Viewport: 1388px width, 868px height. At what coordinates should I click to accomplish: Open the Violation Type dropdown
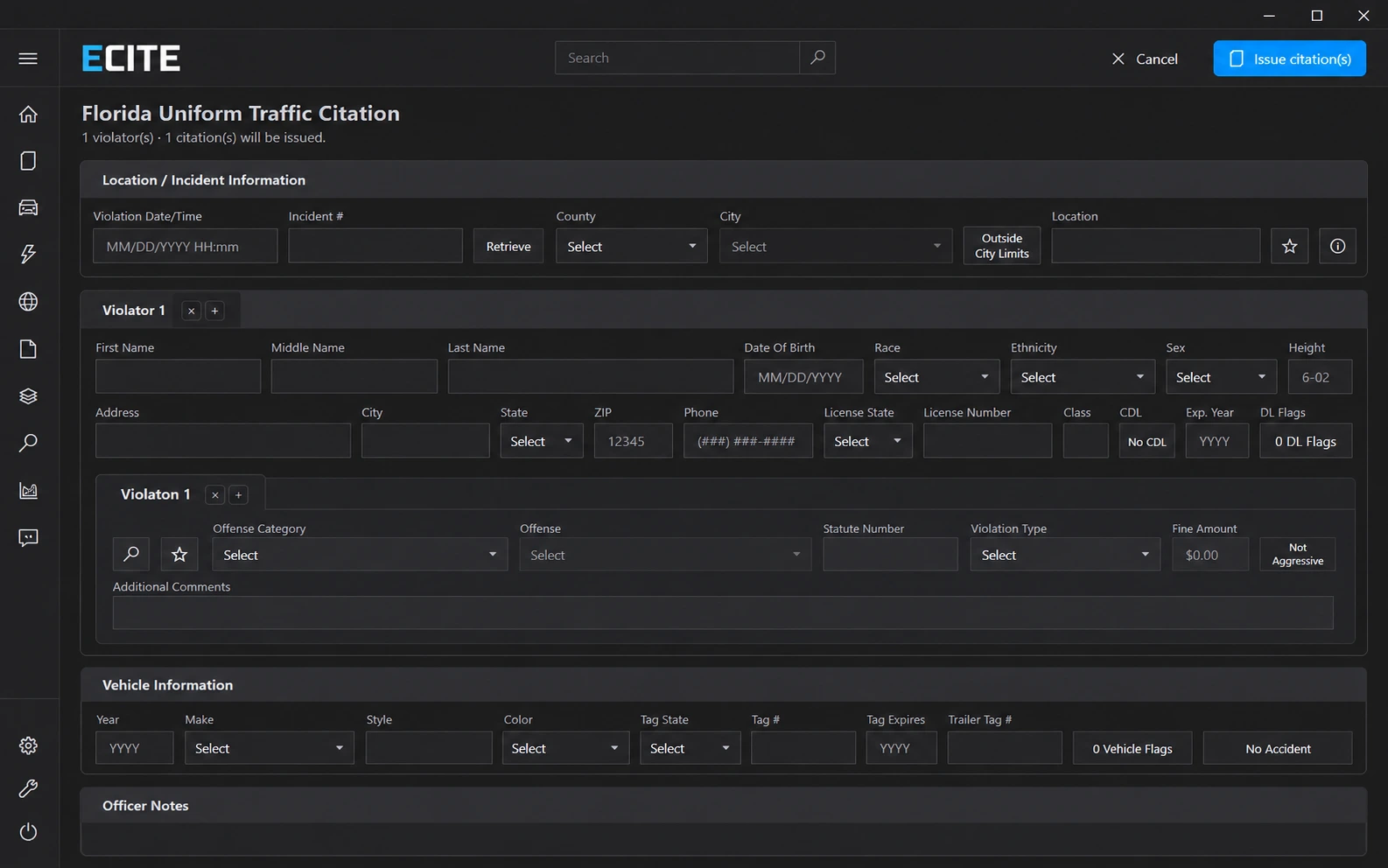(x=1065, y=555)
